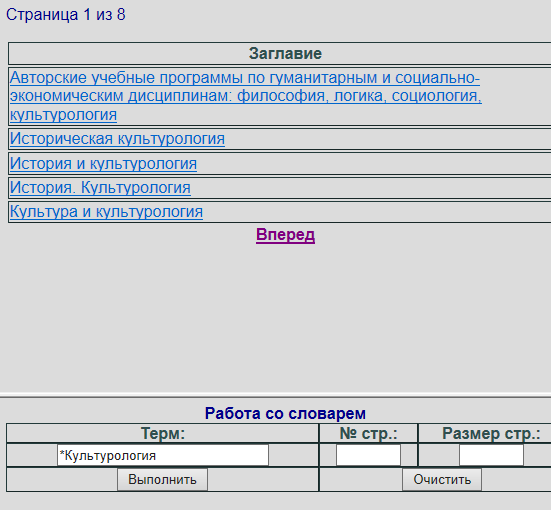The image size is (551, 510).
Task: Open the 'Культура и культурология' link
Action: pos(106,212)
